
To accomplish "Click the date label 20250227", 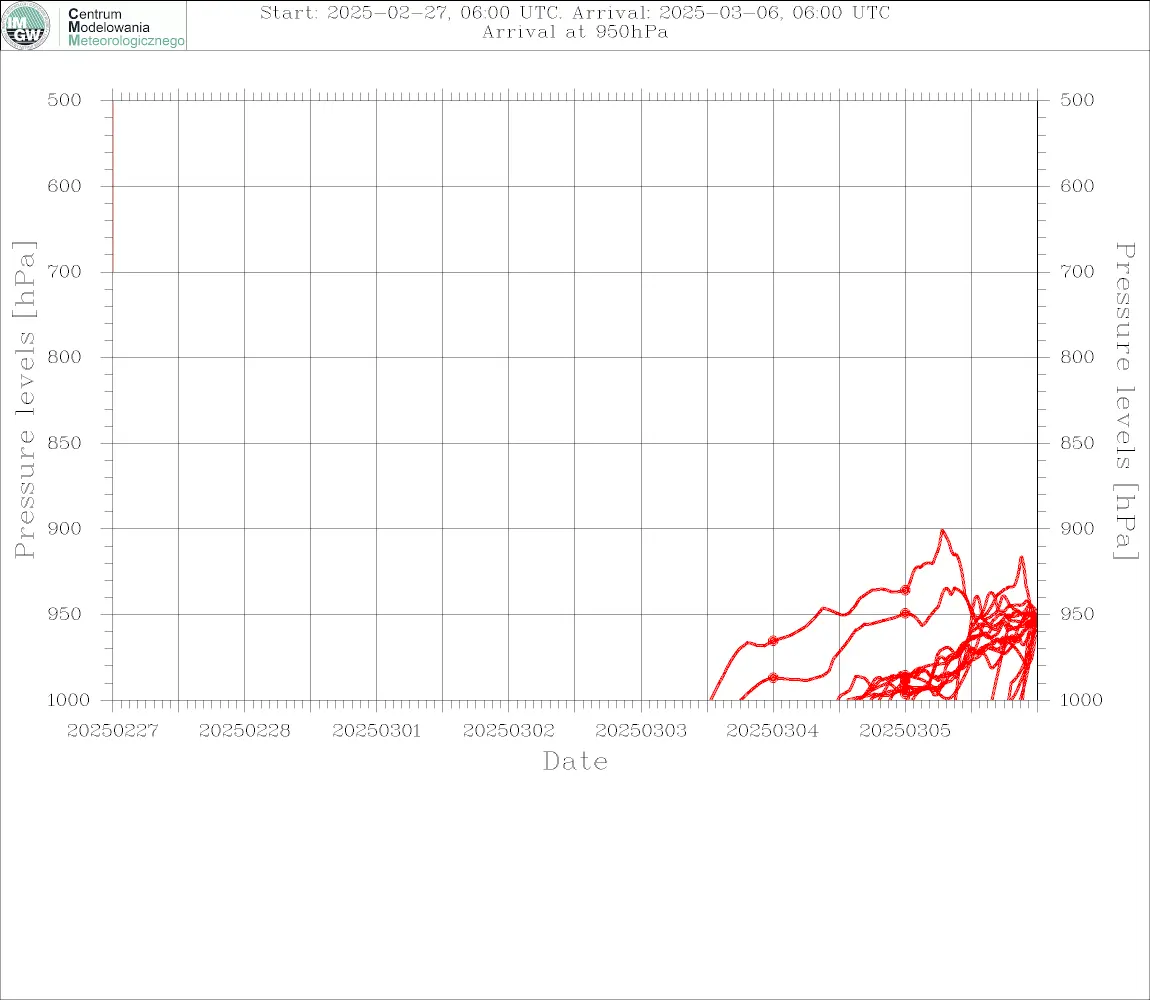I will (x=112, y=731).
